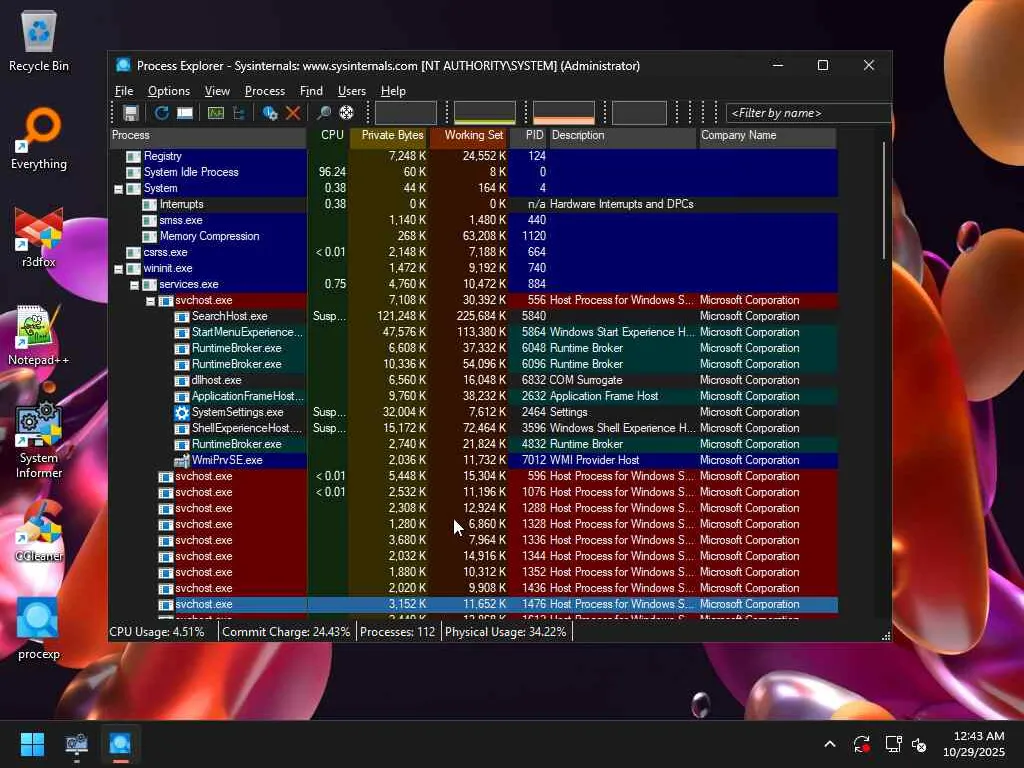Open the Recycle Bin desktop icon
The height and width of the screenshot is (768, 1024).
pyautogui.click(x=39, y=42)
